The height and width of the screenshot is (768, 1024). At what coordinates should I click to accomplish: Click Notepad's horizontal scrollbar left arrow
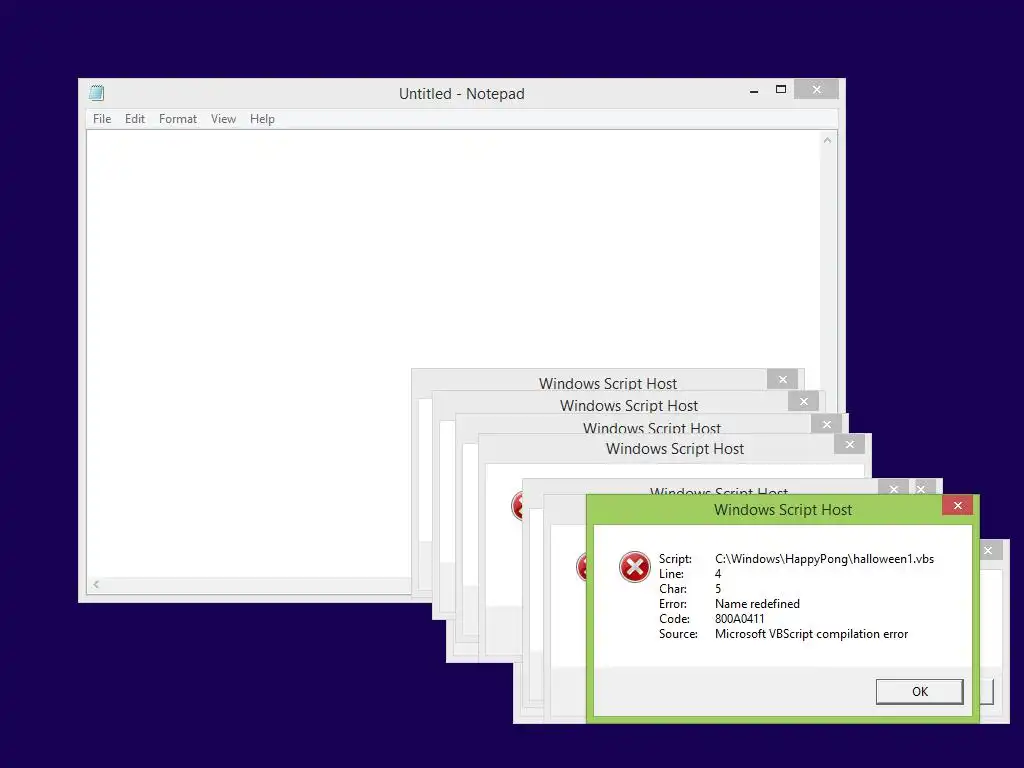pyautogui.click(x=96, y=584)
